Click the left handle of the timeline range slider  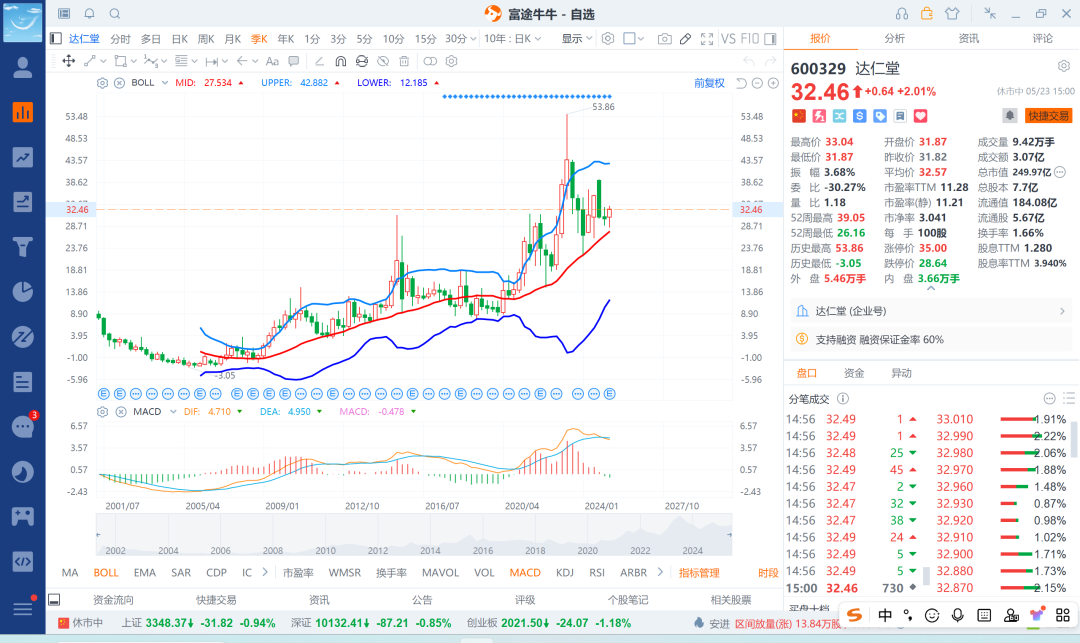coord(98,534)
